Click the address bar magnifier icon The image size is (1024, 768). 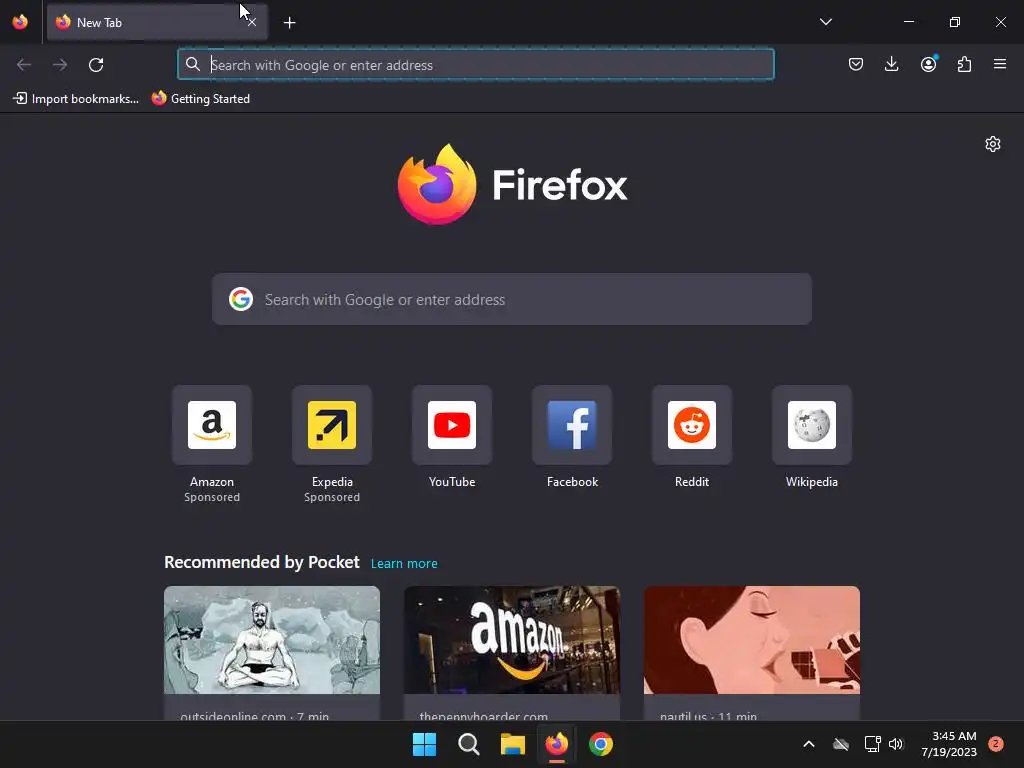tap(193, 64)
